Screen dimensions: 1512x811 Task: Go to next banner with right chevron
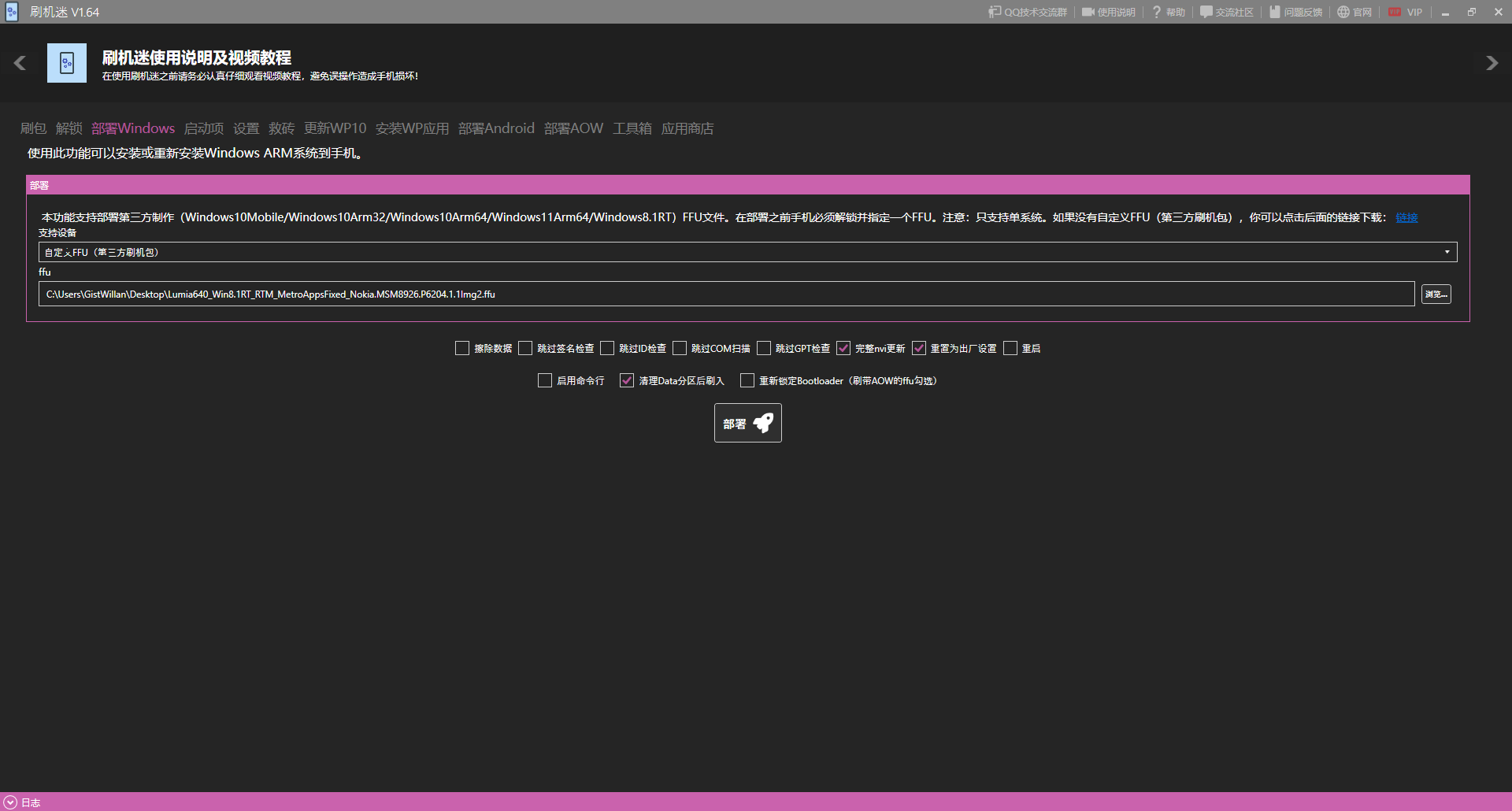(x=1492, y=63)
